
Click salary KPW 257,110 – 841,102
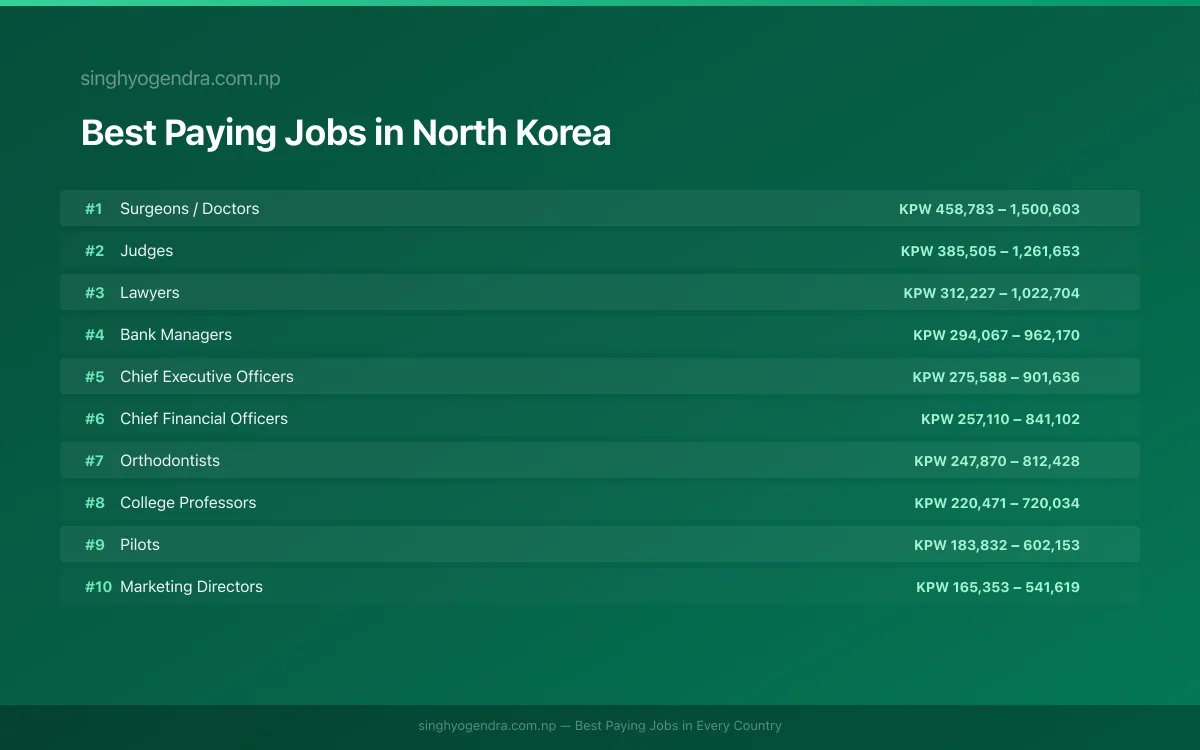1000,419
